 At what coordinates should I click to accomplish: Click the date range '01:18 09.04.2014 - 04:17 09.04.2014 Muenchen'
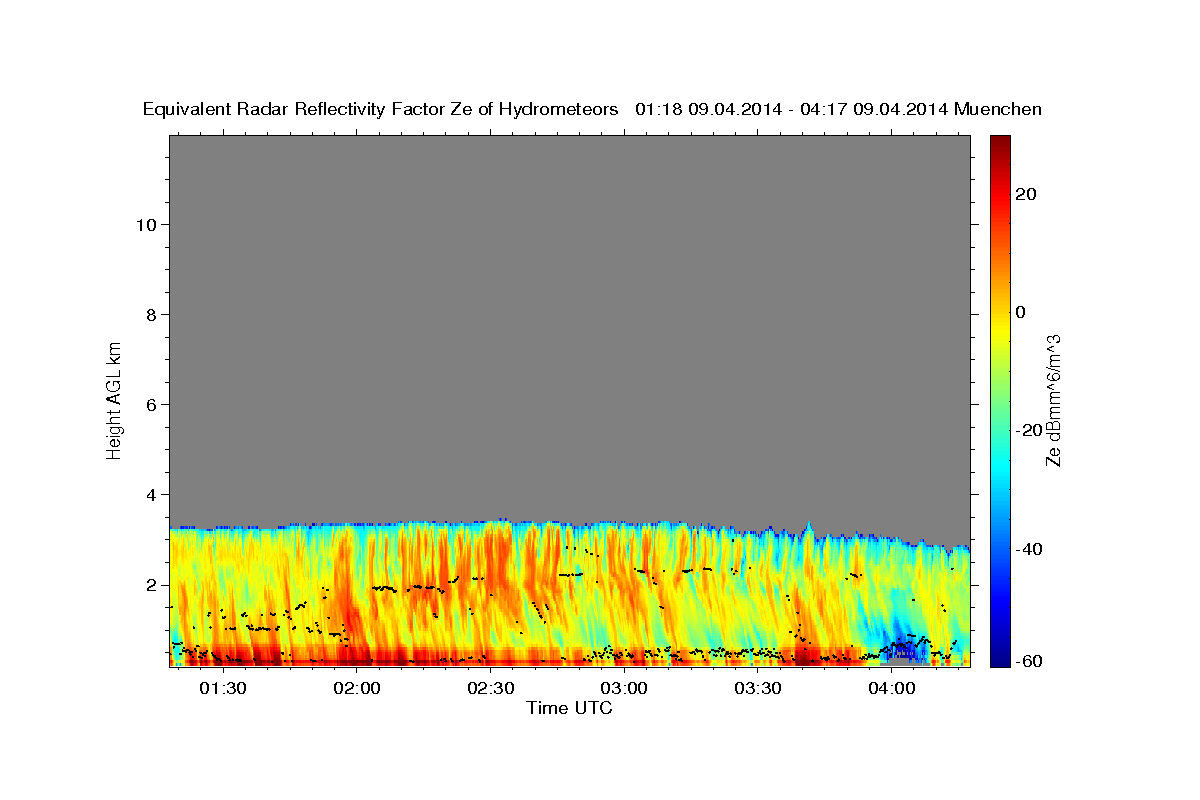(839, 109)
